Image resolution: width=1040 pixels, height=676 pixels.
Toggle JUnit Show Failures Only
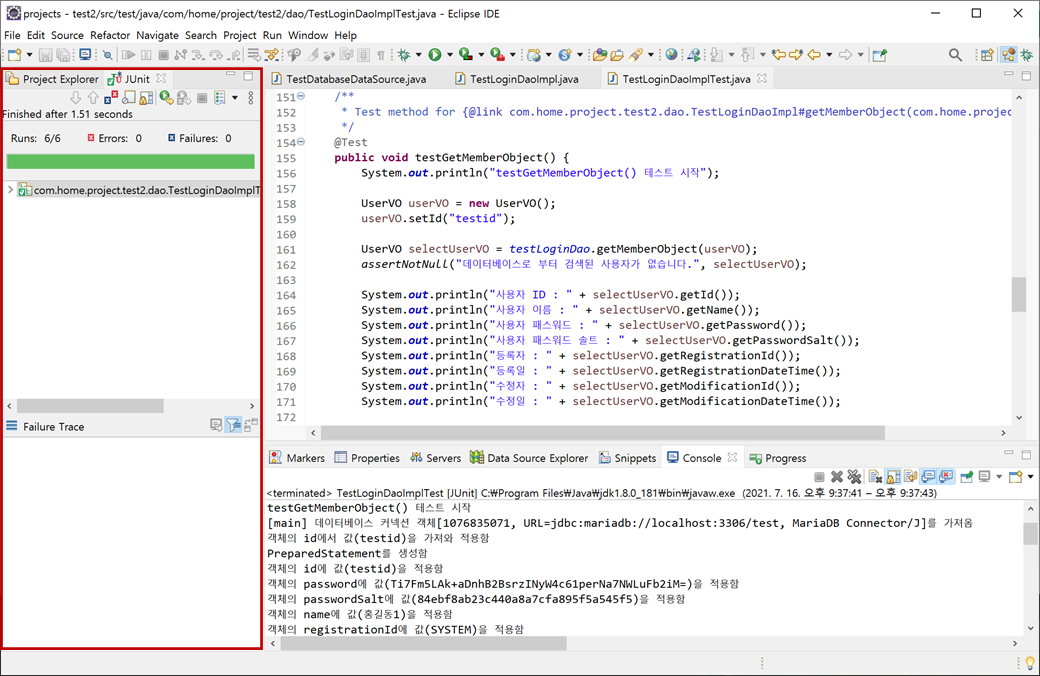pos(111,98)
